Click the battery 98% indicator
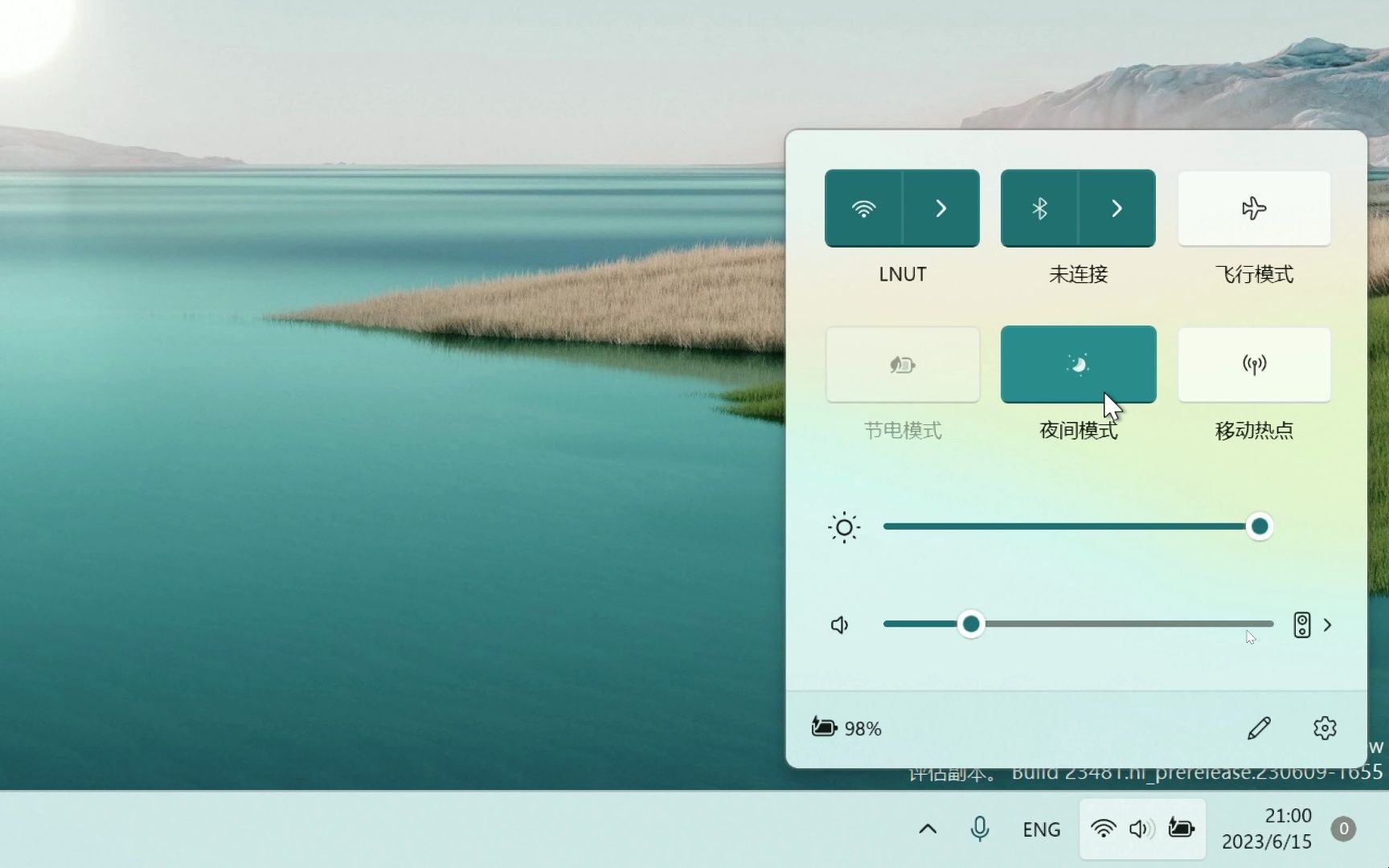This screenshot has height=868, width=1389. pos(845,728)
